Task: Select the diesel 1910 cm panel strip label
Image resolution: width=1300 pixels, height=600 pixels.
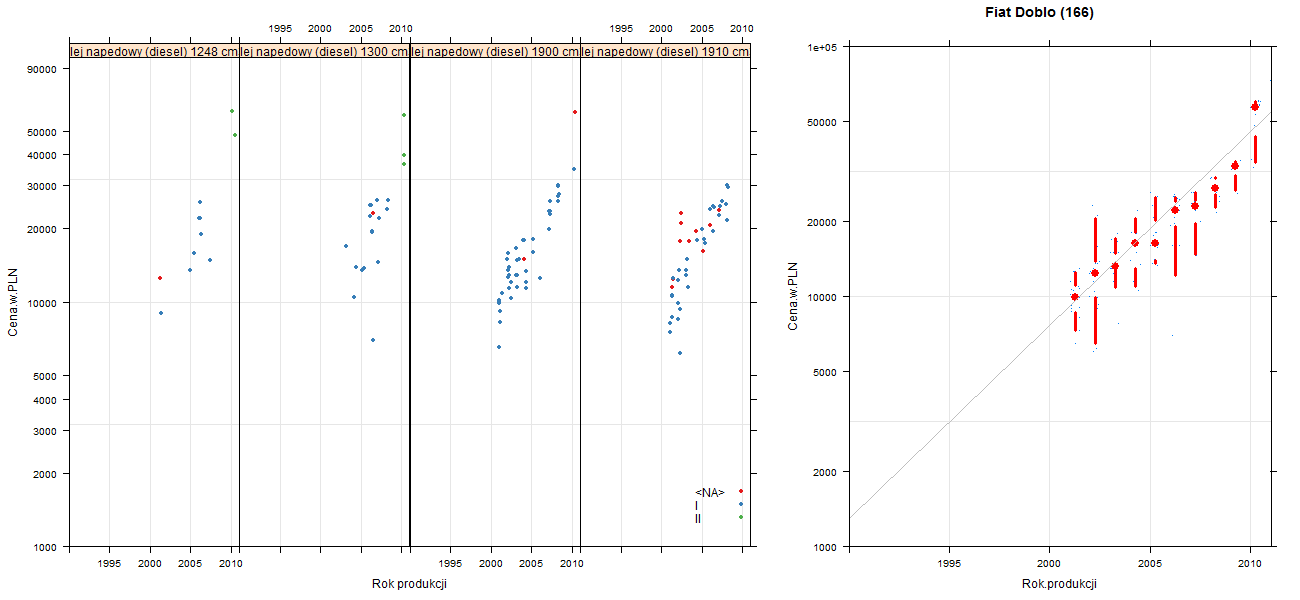Action: (x=665, y=52)
